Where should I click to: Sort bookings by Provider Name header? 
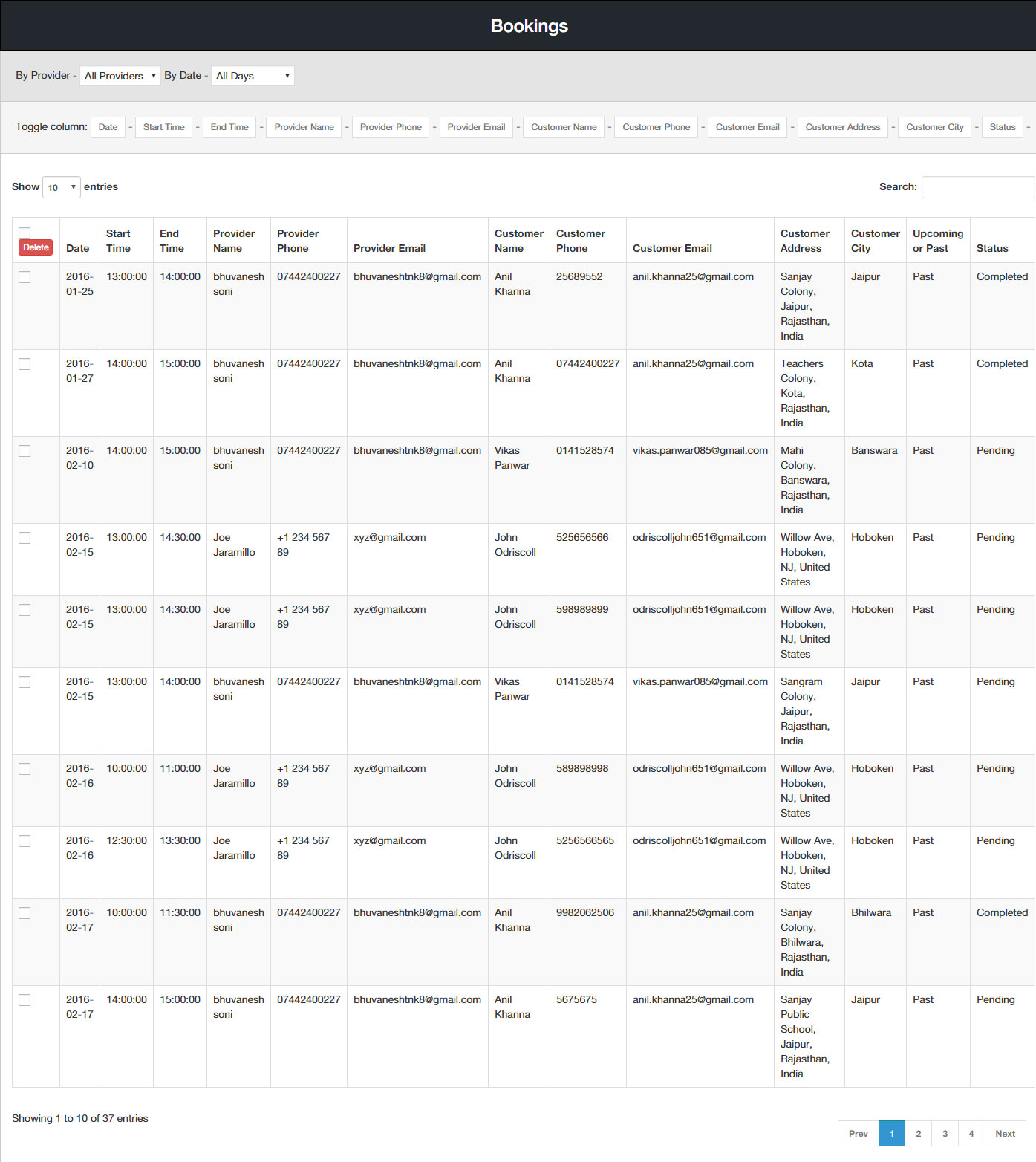(234, 241)
